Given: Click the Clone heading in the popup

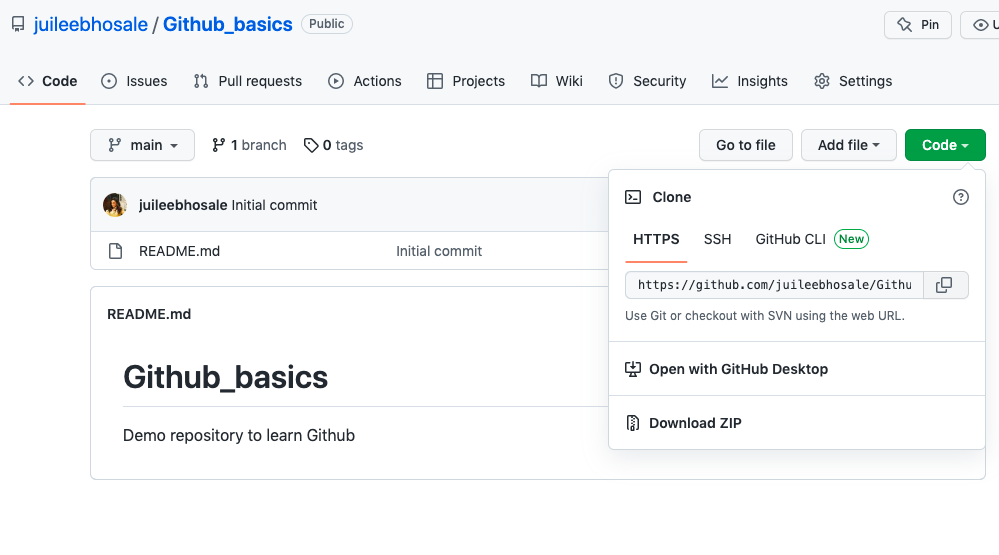Looking at the screenshot, I should coord(672,197).
